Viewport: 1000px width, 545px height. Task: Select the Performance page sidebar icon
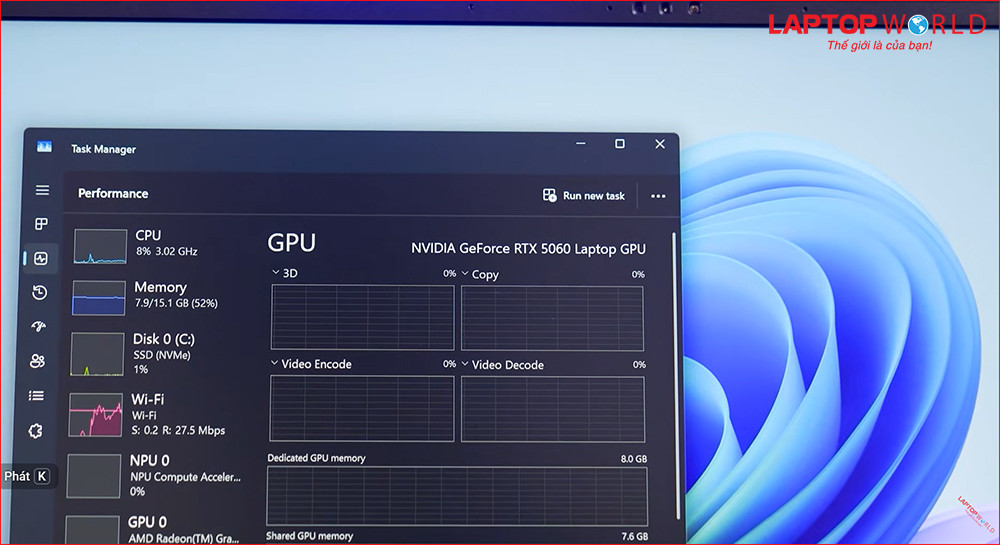pyautogui.click(x=41, y=258)
